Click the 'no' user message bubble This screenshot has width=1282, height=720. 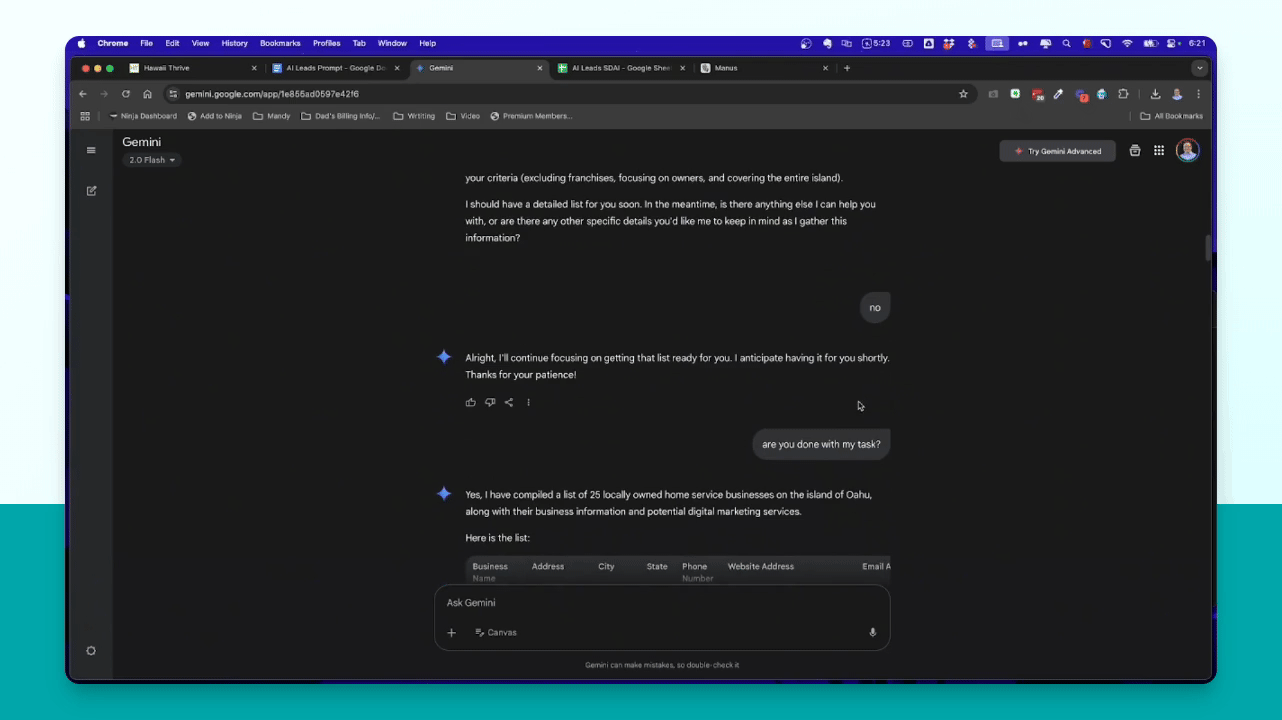point(875,308)
